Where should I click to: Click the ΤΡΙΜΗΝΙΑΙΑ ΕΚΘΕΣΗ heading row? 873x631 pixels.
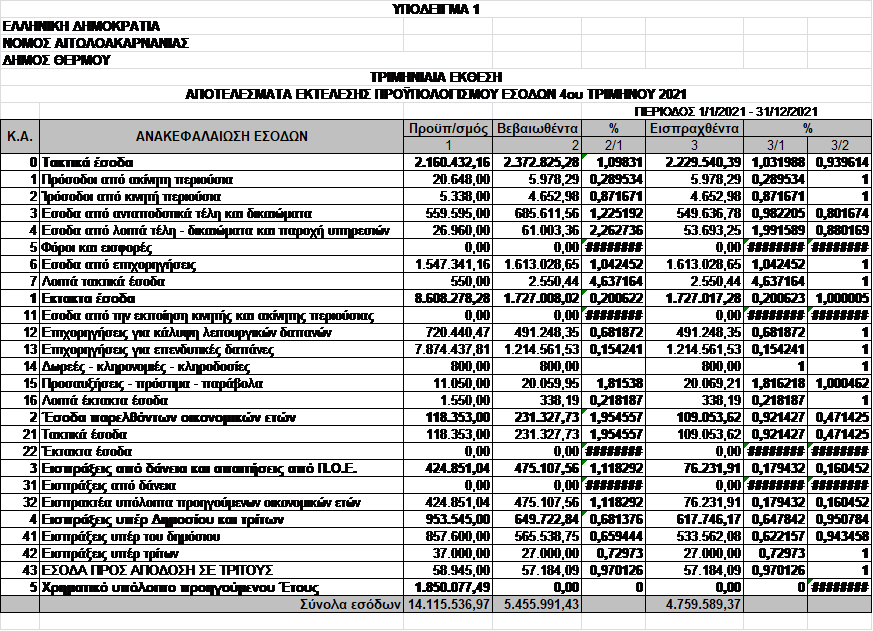[436, 77]
